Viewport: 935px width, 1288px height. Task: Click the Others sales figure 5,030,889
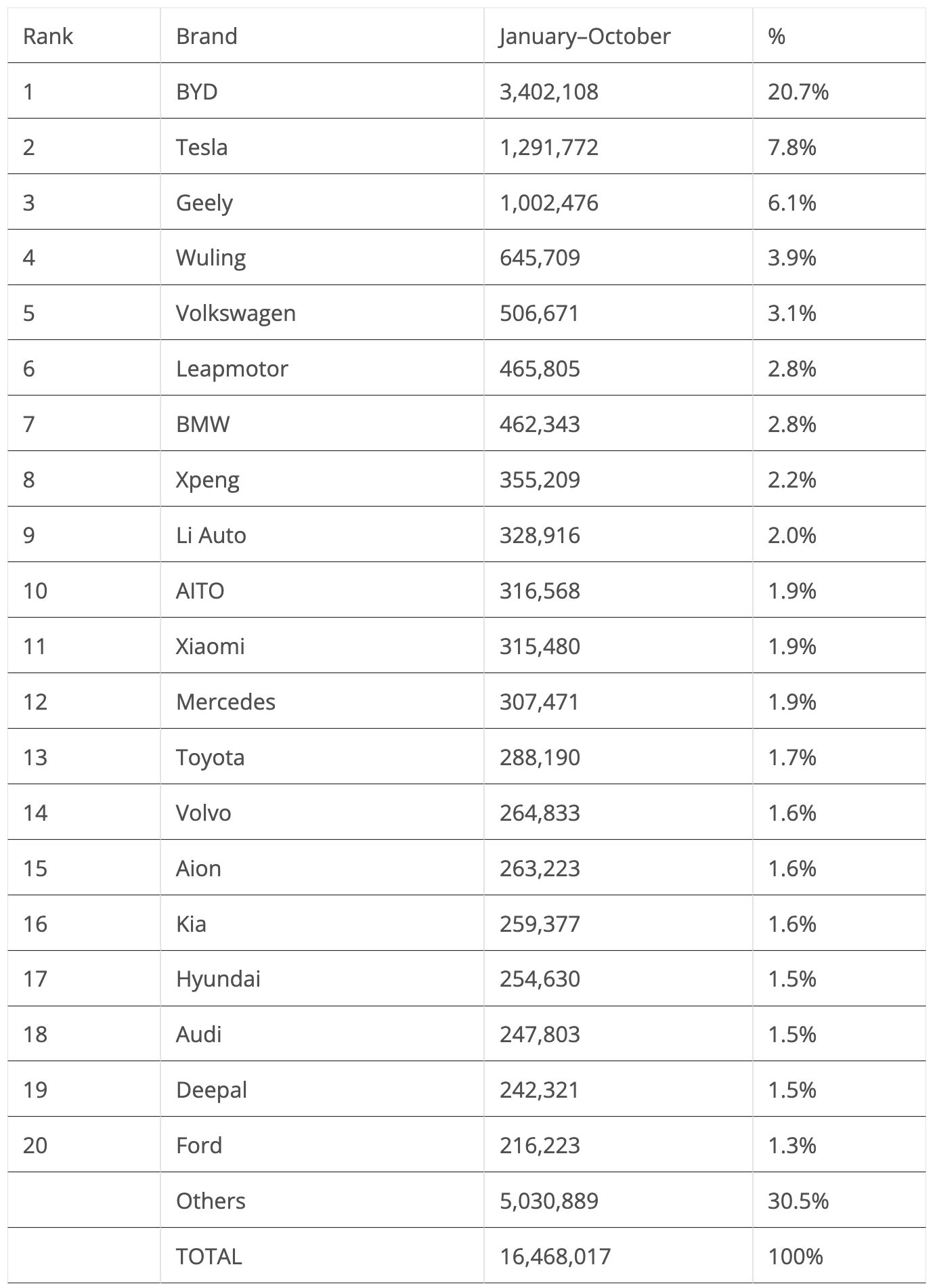549,1201
